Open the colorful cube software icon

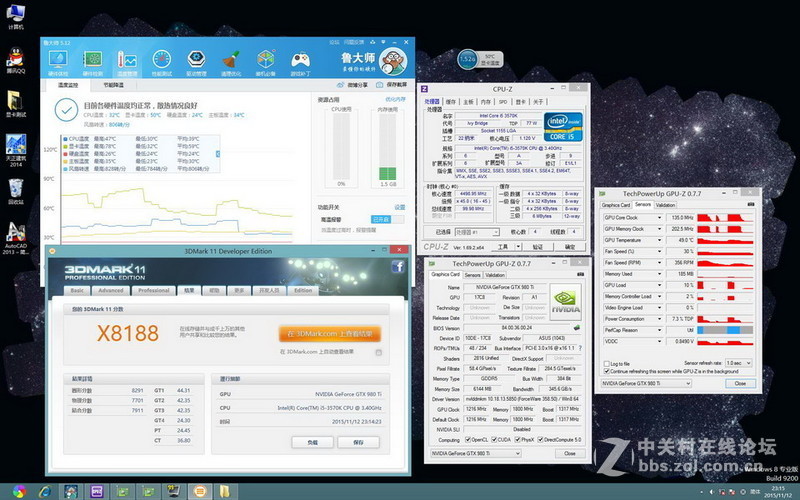[x=265, y=60]
